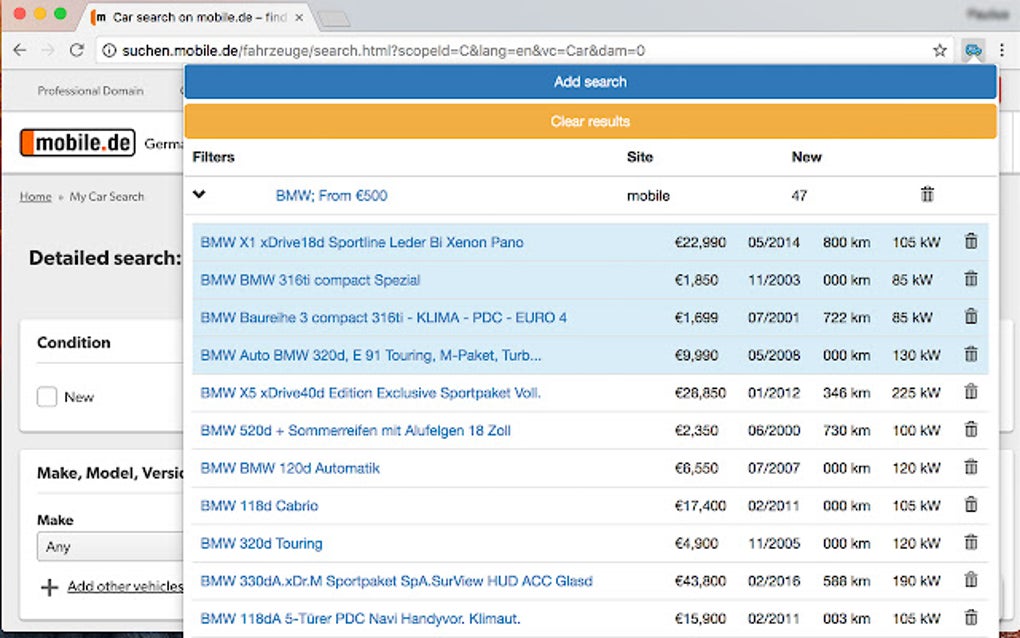The width and height of the screenshot is (1020, 638).
Task: Remove the BMW 320d Touring row
Action: [970, 543]
